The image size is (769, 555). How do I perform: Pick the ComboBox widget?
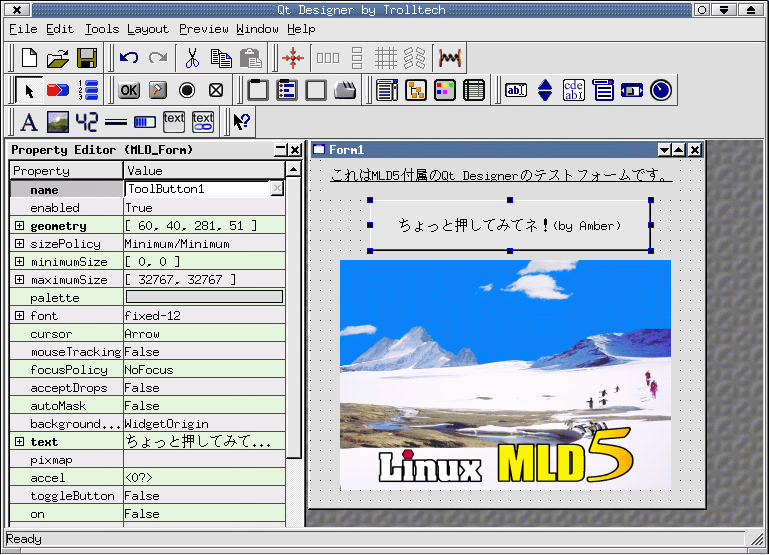603,91
